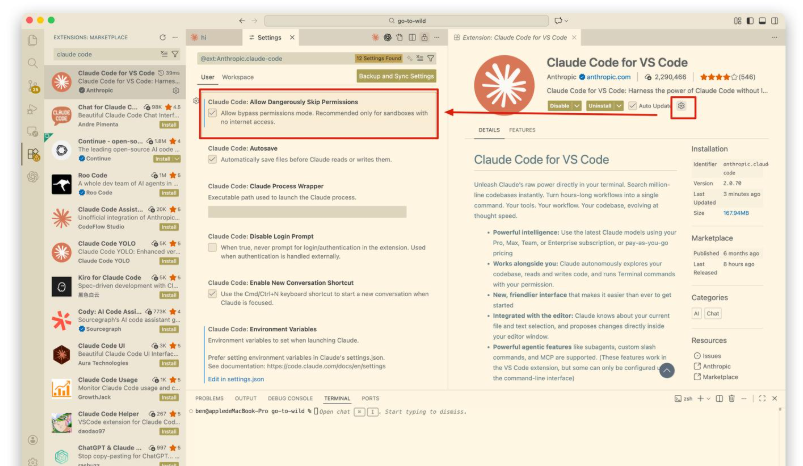This screenshot has height=466, width=803.
Task: Click the Claude Code icon in editor toolbar
Action: 375,37
